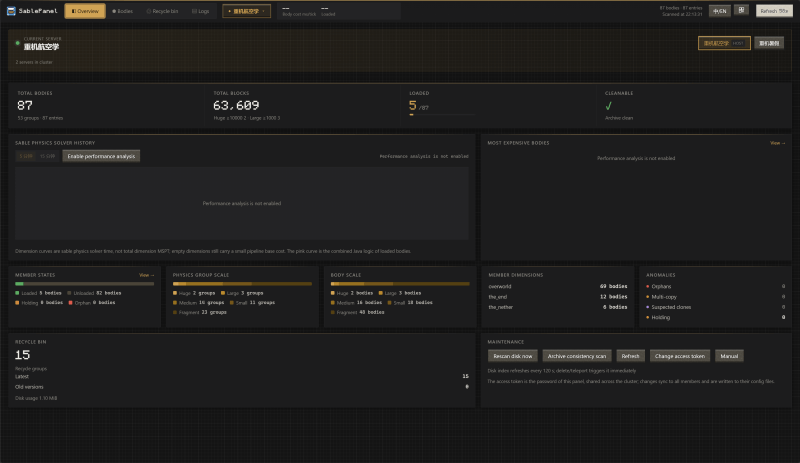Viewport: 800px width, 463px height.
Task: Click the Recycle Bin count 15
Action: [x=22, y=355]
